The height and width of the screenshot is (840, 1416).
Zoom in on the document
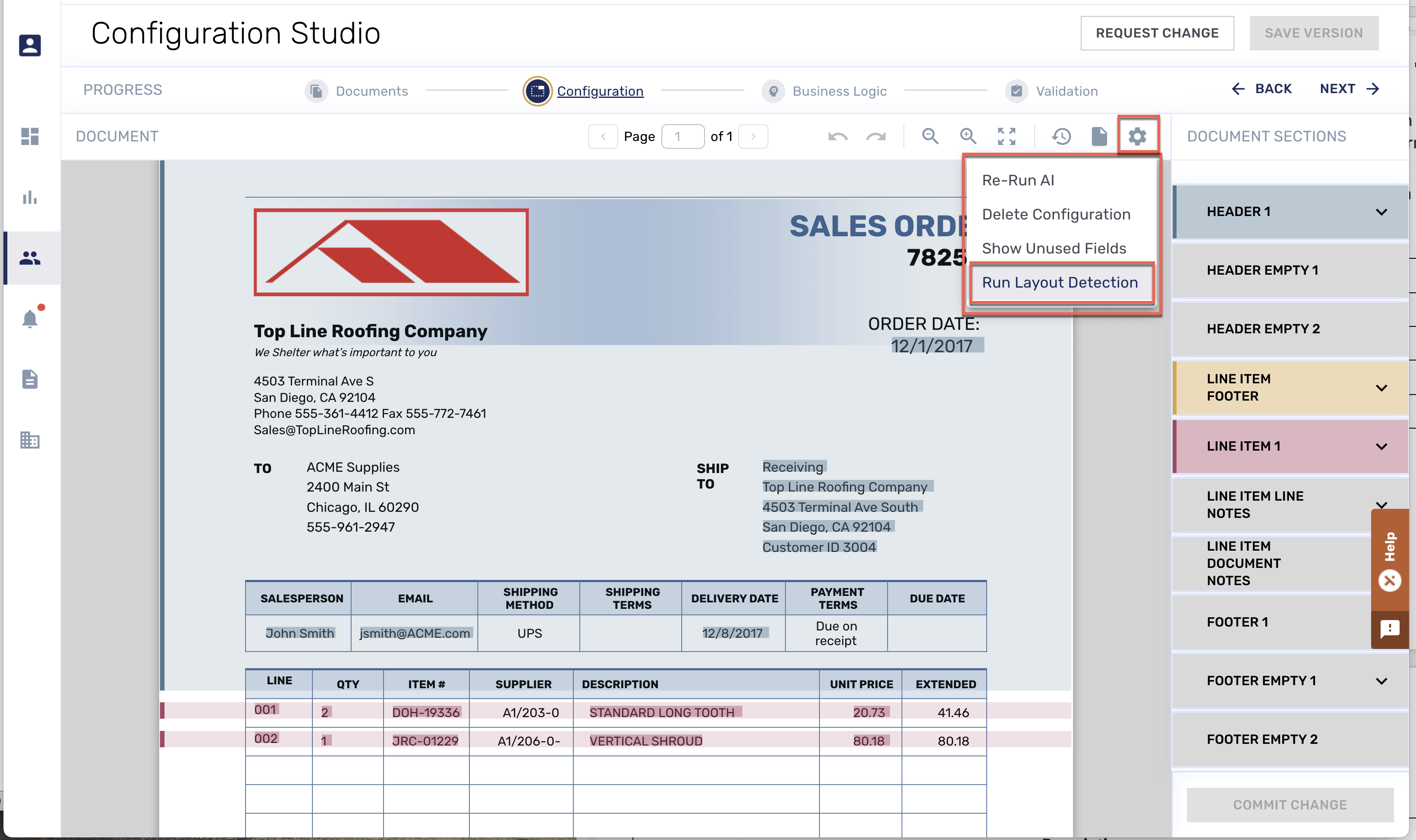[x=968, y=136]
